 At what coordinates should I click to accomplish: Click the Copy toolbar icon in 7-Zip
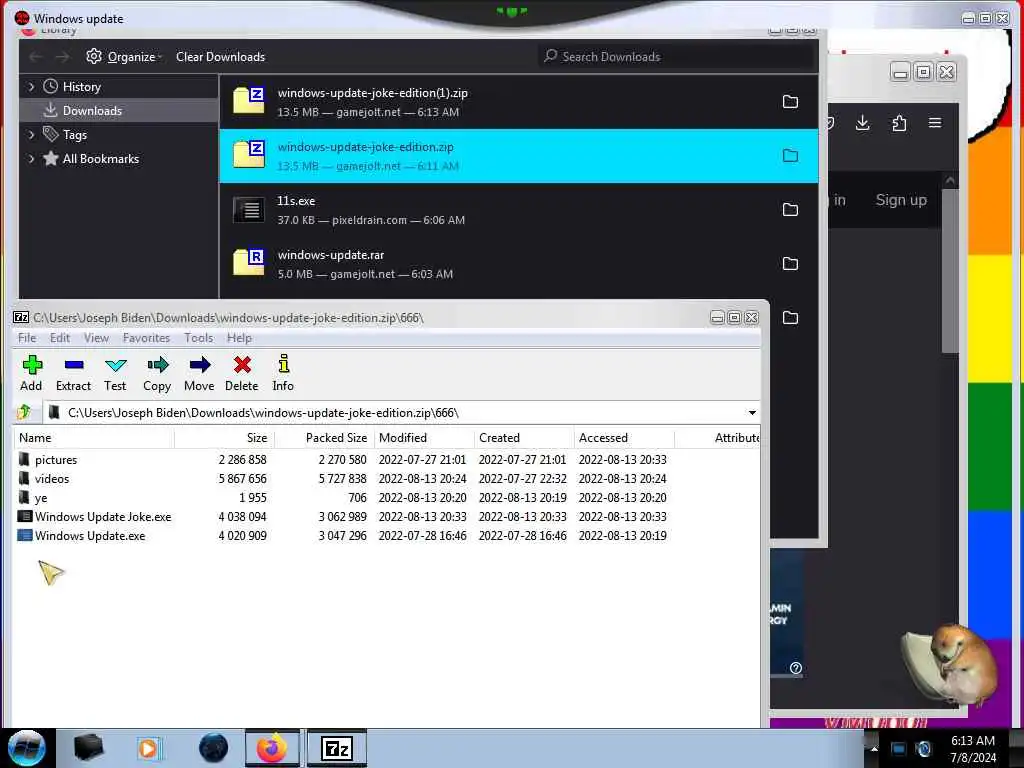(x=157, y=373)
